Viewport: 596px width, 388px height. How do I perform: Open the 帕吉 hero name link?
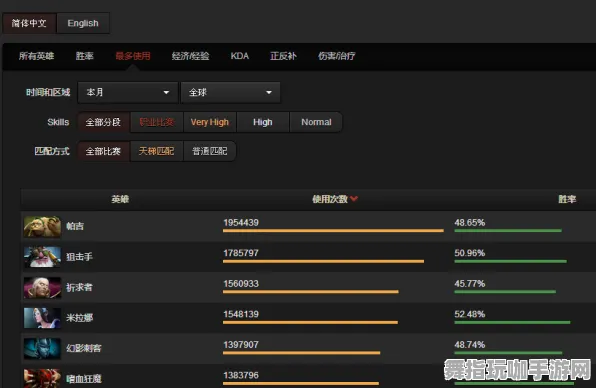[x=75, y=226]
